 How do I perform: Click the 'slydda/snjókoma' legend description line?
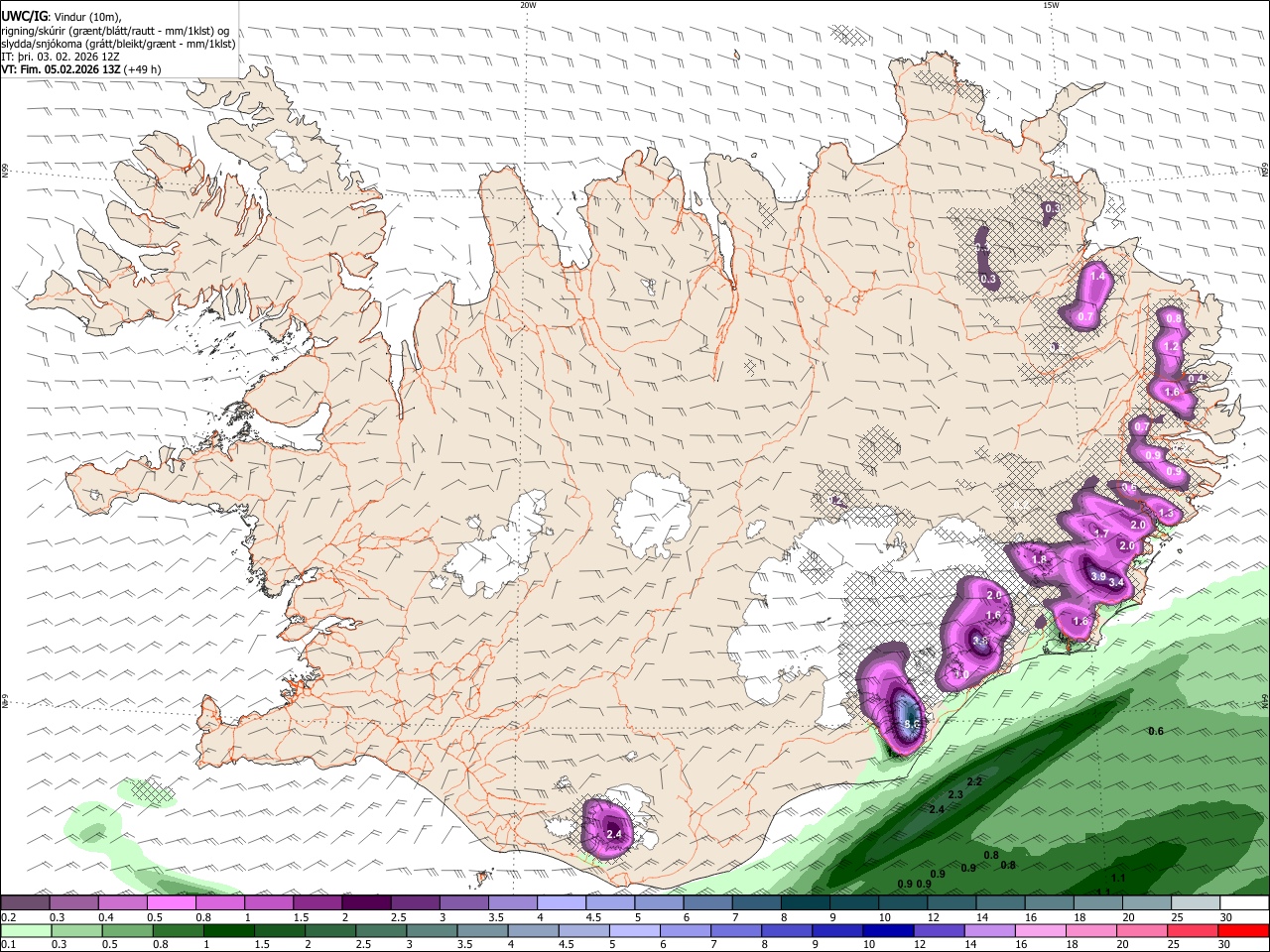pos(118,44)
